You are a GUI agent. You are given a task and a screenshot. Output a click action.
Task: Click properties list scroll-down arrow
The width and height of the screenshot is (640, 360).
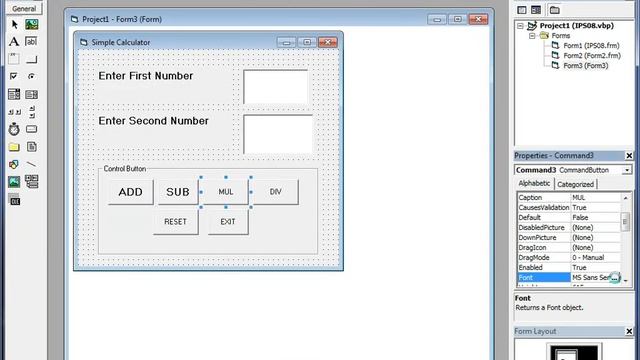click(626, 281)
